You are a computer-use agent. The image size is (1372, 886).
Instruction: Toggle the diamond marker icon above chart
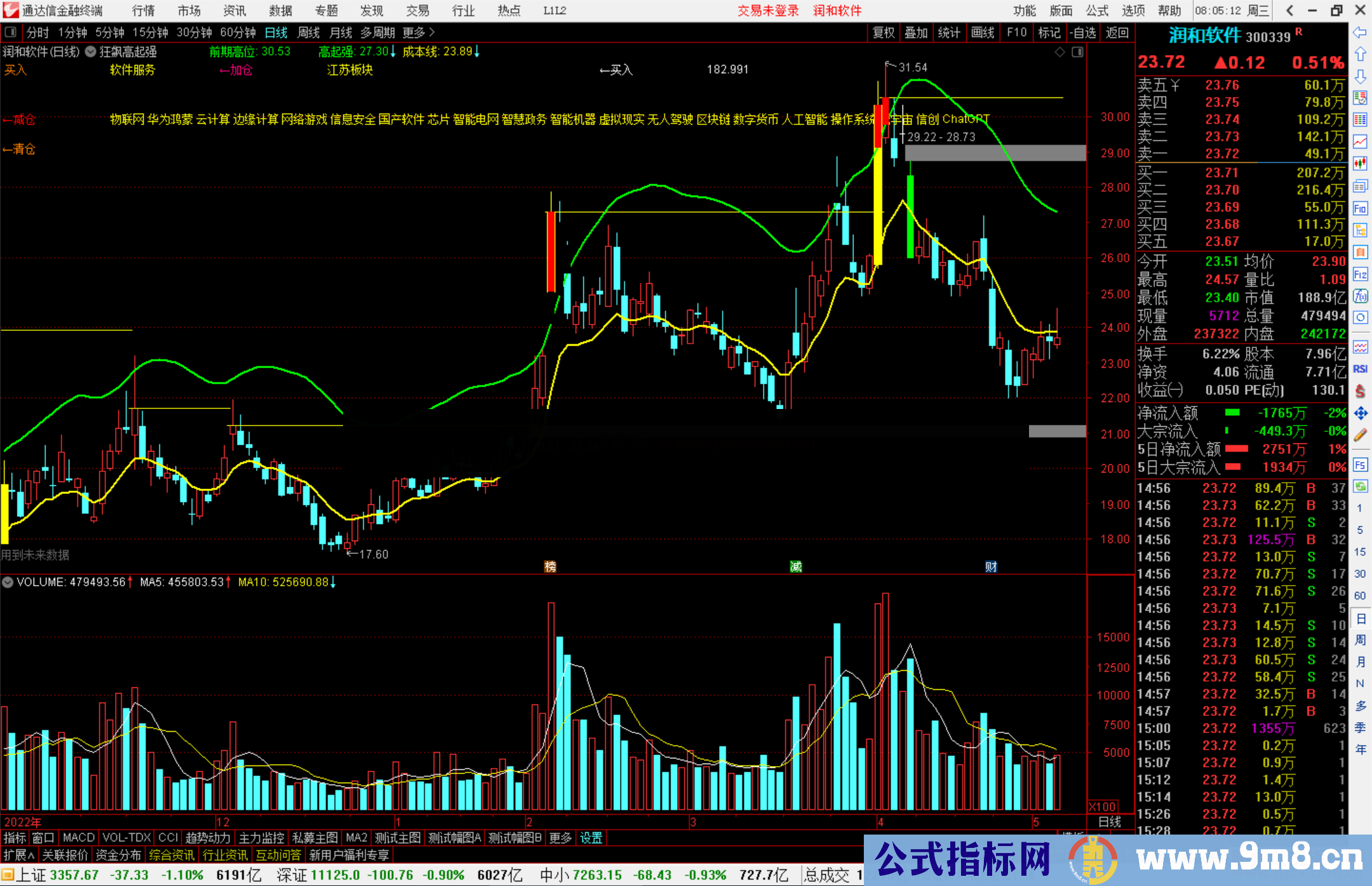pos(1059,52)
